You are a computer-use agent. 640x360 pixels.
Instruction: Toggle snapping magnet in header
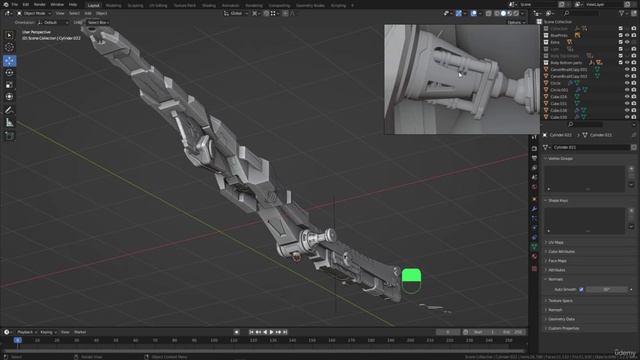point(266,13)
